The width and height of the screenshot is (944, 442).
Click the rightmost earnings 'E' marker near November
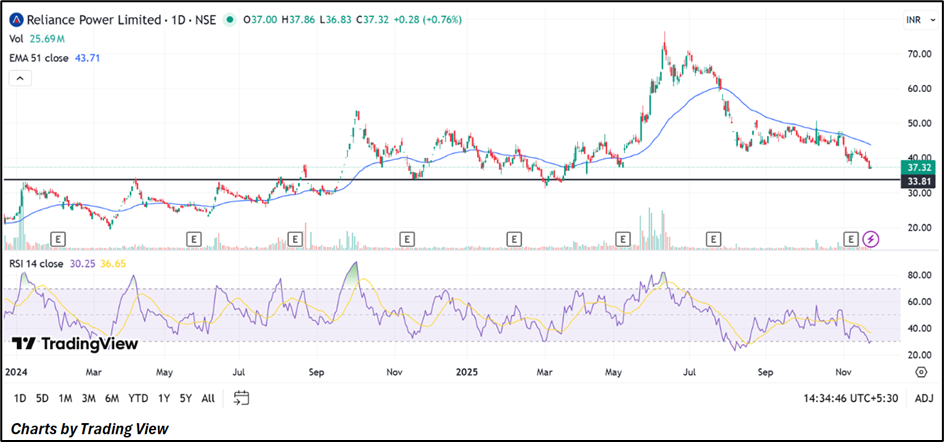pyautogui.click(x=851, y=239)
